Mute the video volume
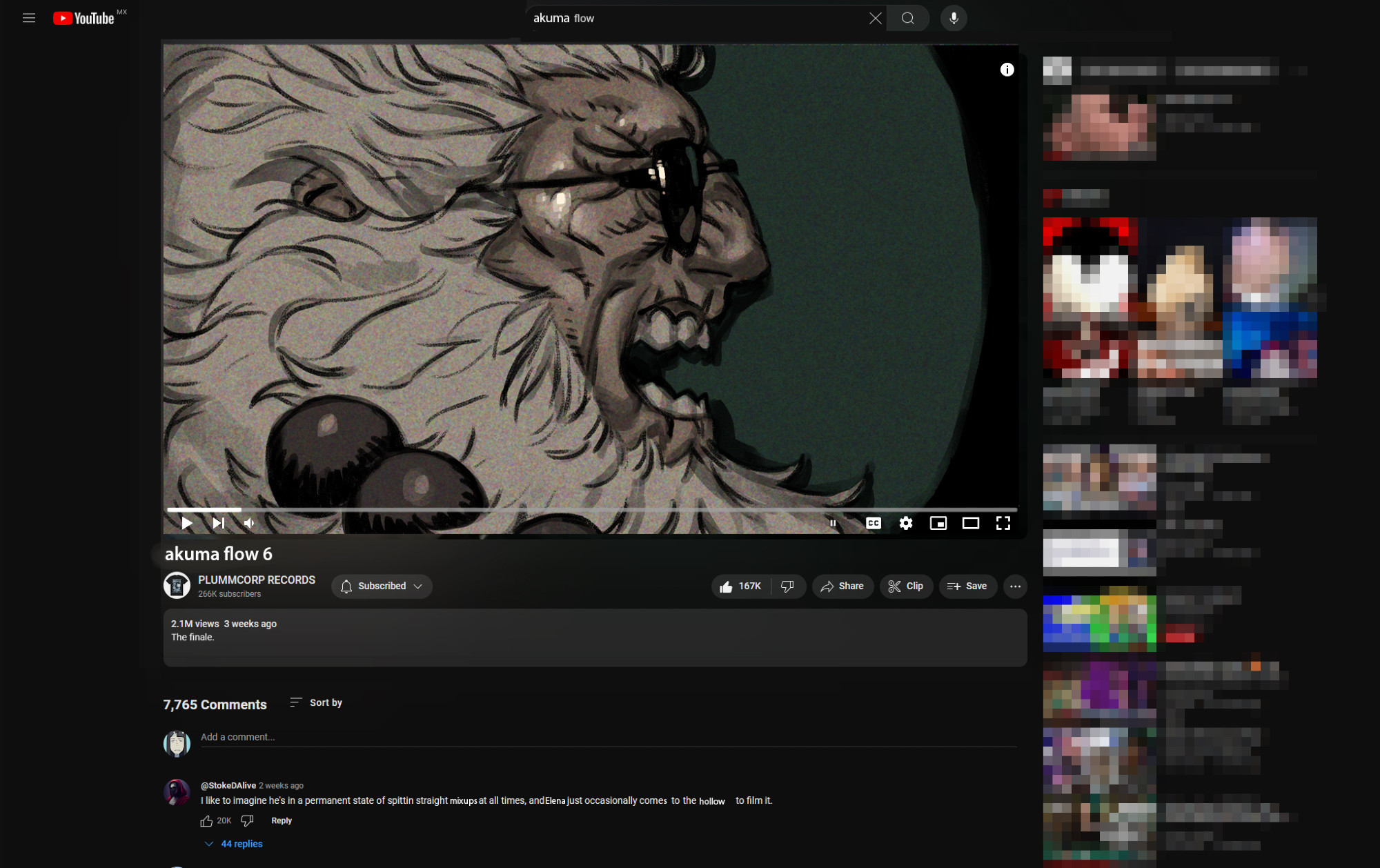Image resolution: width=1380 pixels, height=868 pixels. pos(250,523)
